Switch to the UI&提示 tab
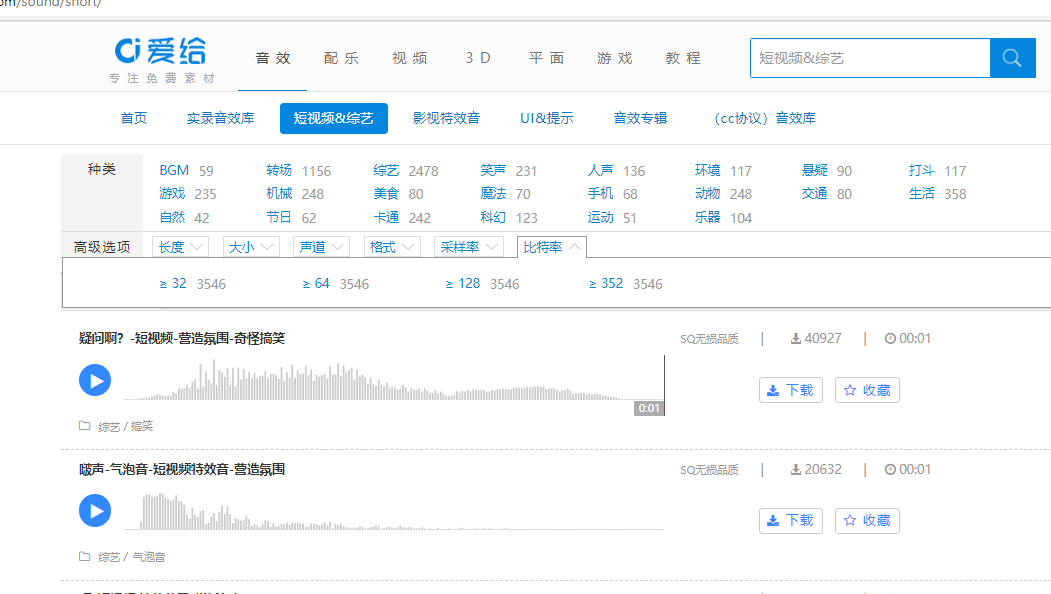 click(x=547, y=119)
